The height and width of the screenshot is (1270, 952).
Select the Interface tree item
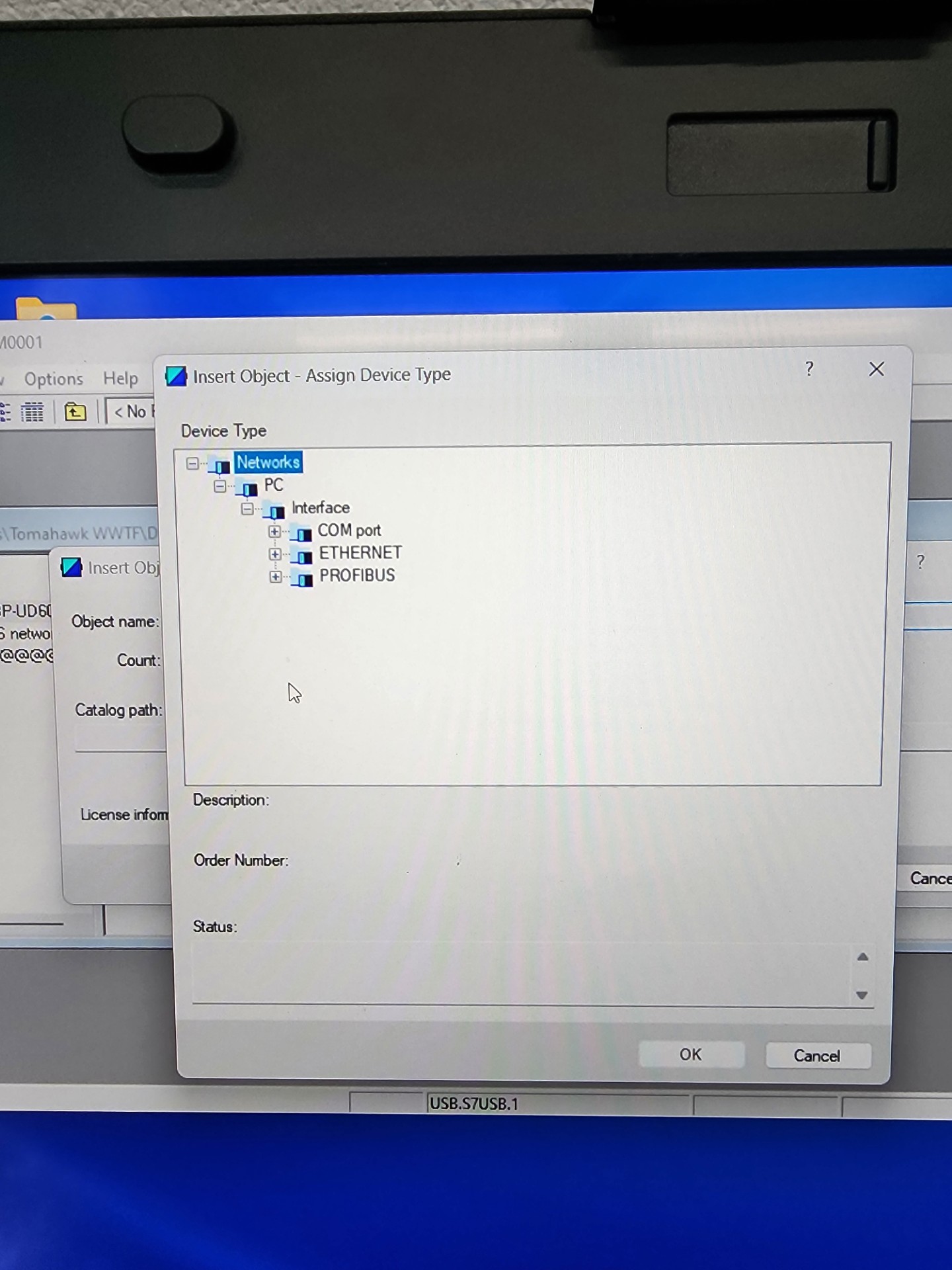[321, 507]
